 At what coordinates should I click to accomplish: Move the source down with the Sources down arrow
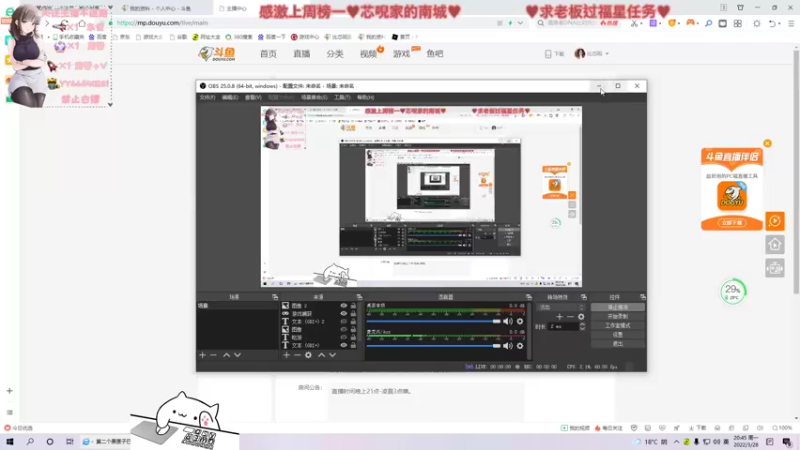[x=332, y=355]
